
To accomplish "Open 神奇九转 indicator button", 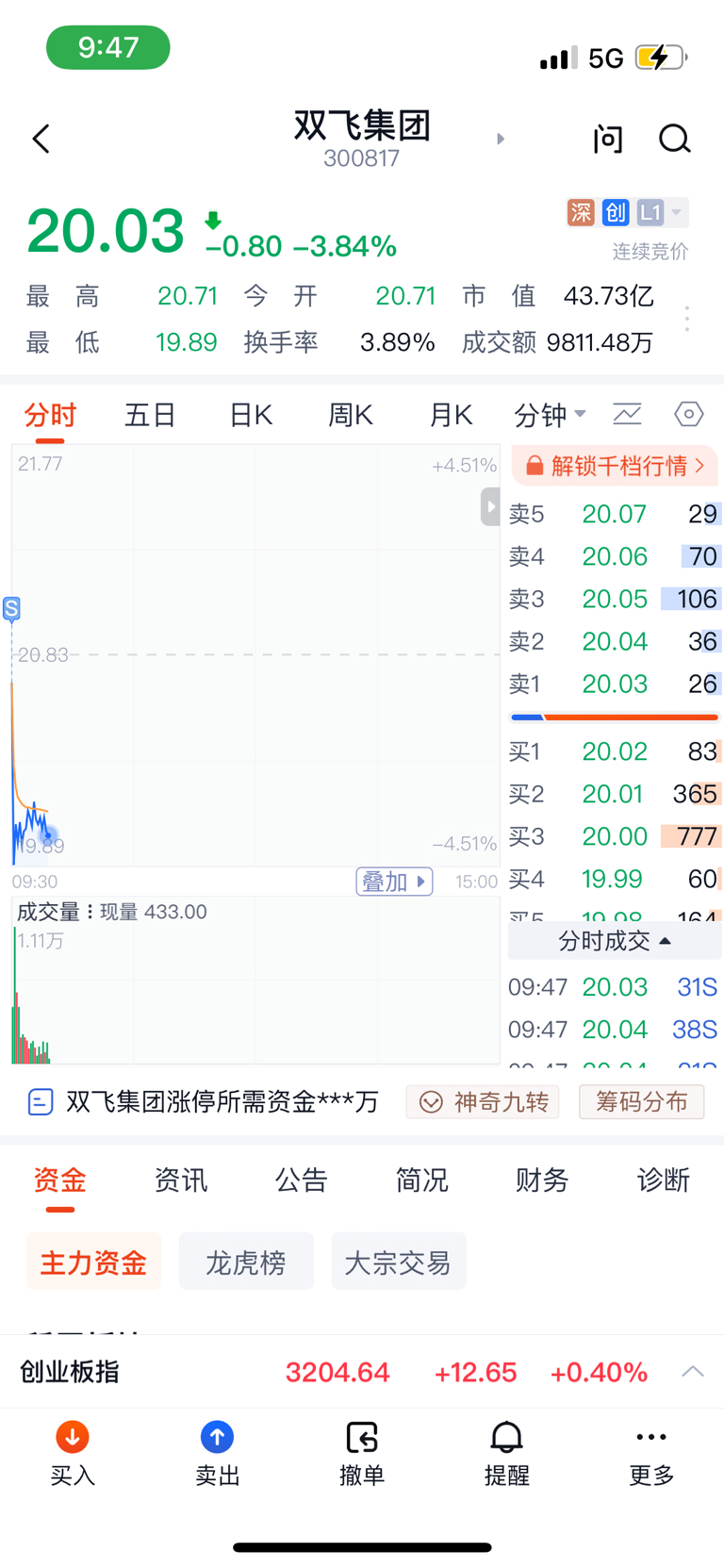I will pos(483,1101).
